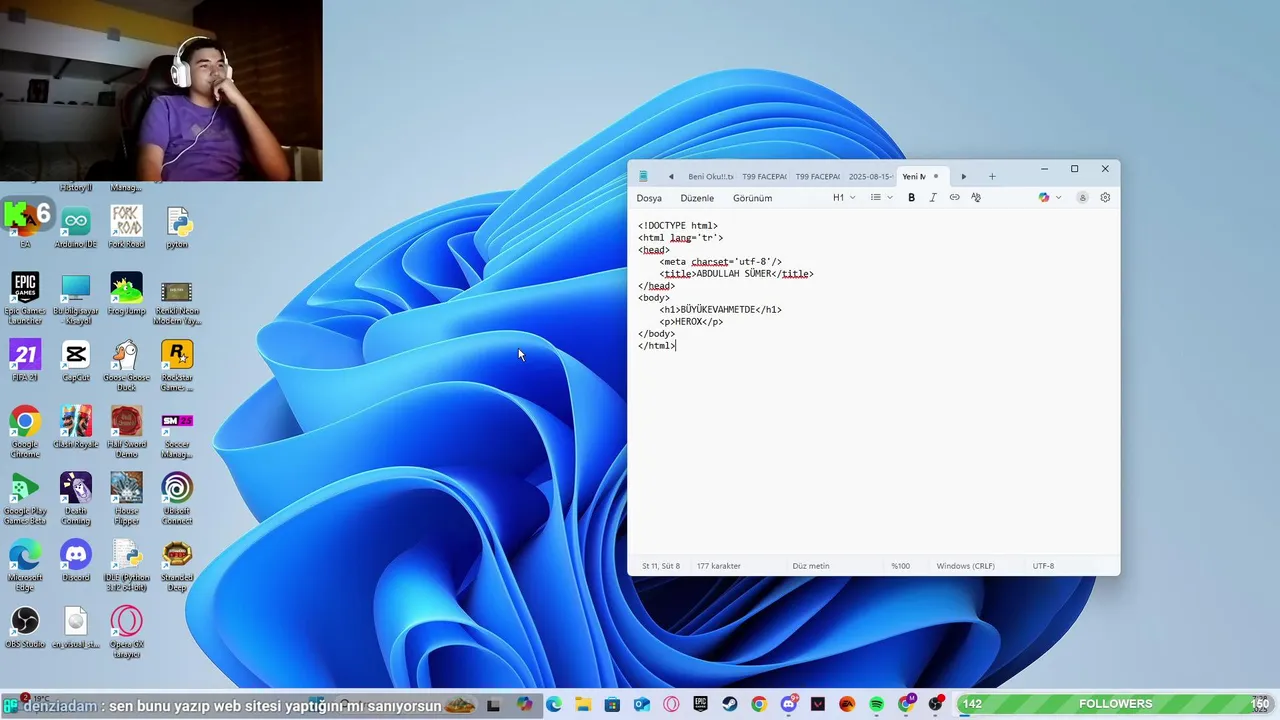Open Ubisoft Connect desktop shortcut
The image size is (1280, 720).
click(177, 499)
